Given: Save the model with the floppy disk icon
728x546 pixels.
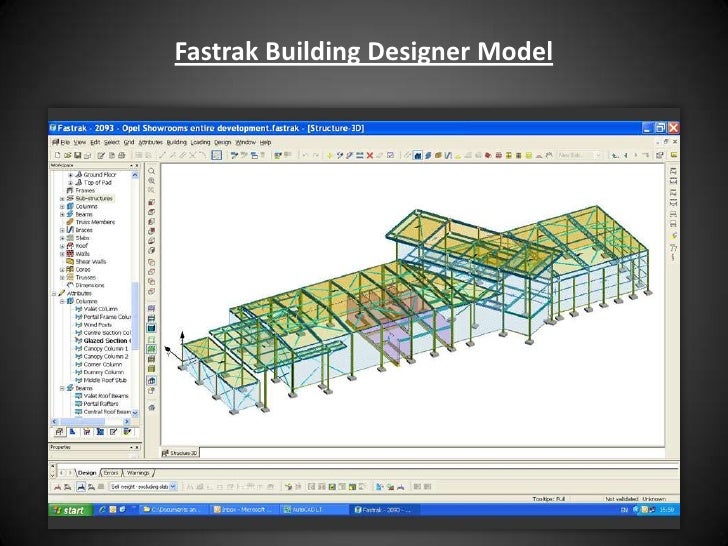Looking at the screenshot, I should [x=78, y=155].
